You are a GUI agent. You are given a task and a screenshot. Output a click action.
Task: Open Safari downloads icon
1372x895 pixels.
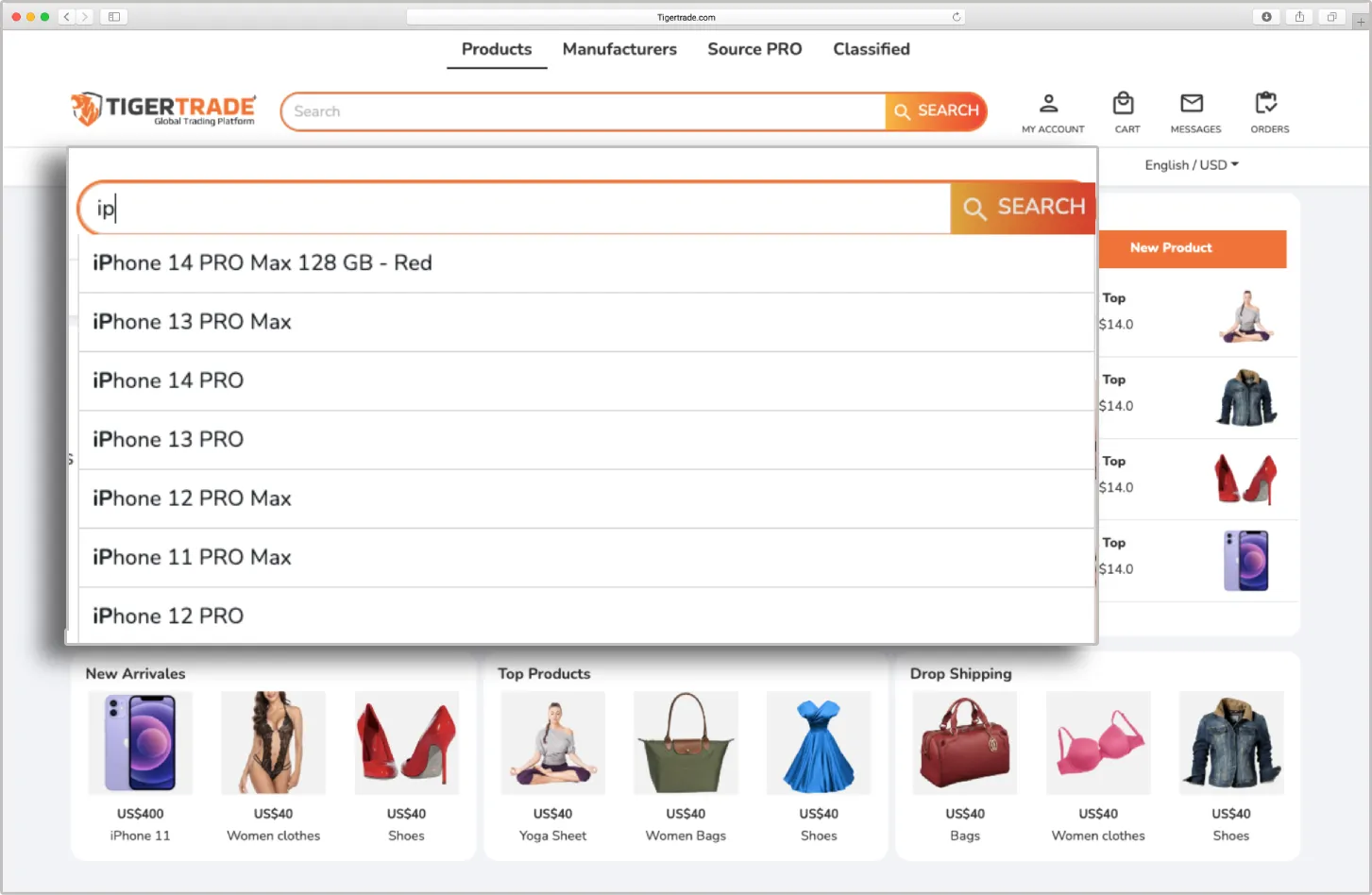[x=1266, y=17]
